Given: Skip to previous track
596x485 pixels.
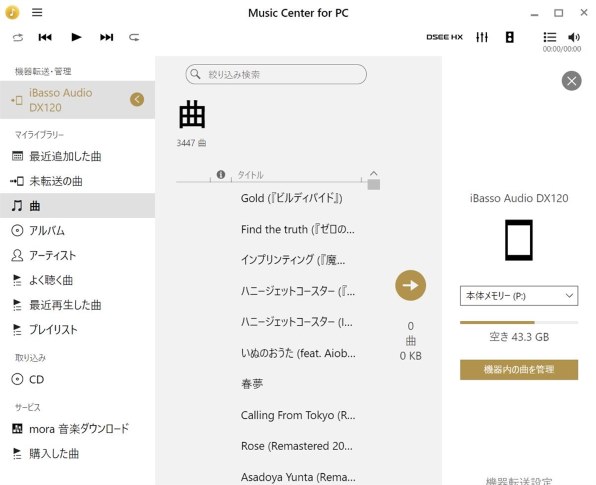Looking at the screenshot, I should 45,37.
